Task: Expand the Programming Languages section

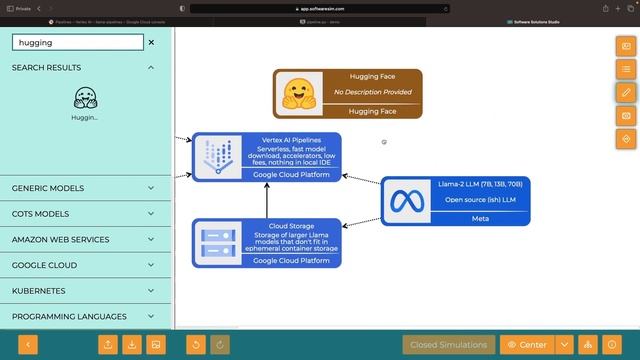Action: (x=86, y=317)
